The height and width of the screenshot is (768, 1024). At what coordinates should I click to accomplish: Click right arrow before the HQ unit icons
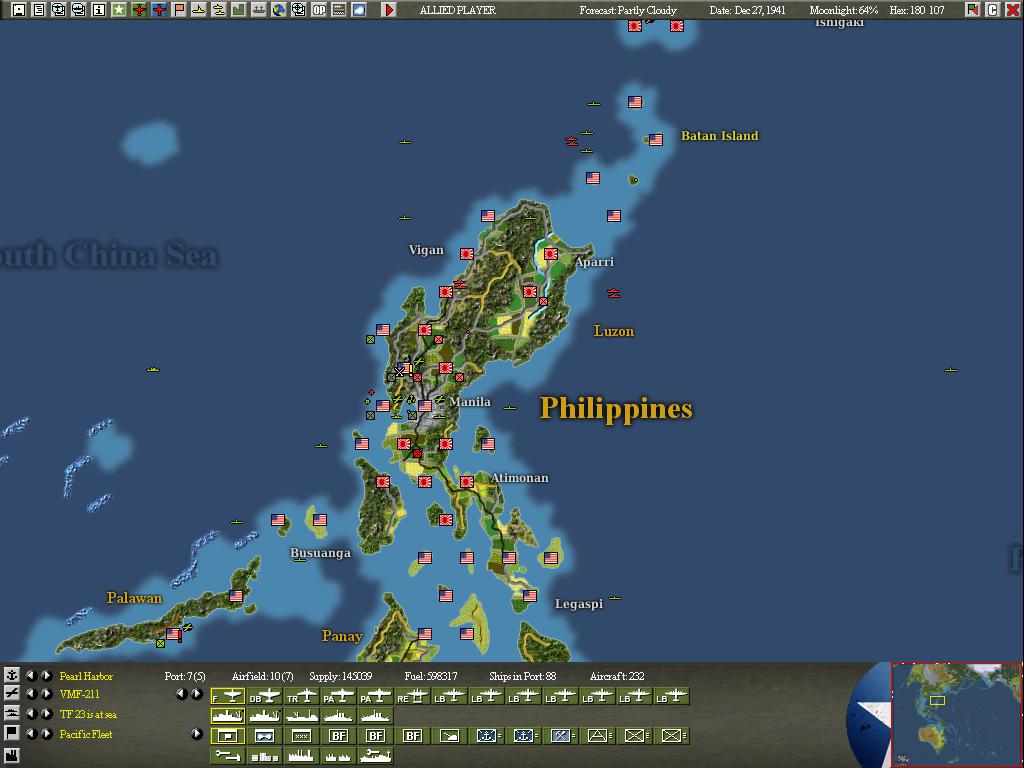point(197,734)
